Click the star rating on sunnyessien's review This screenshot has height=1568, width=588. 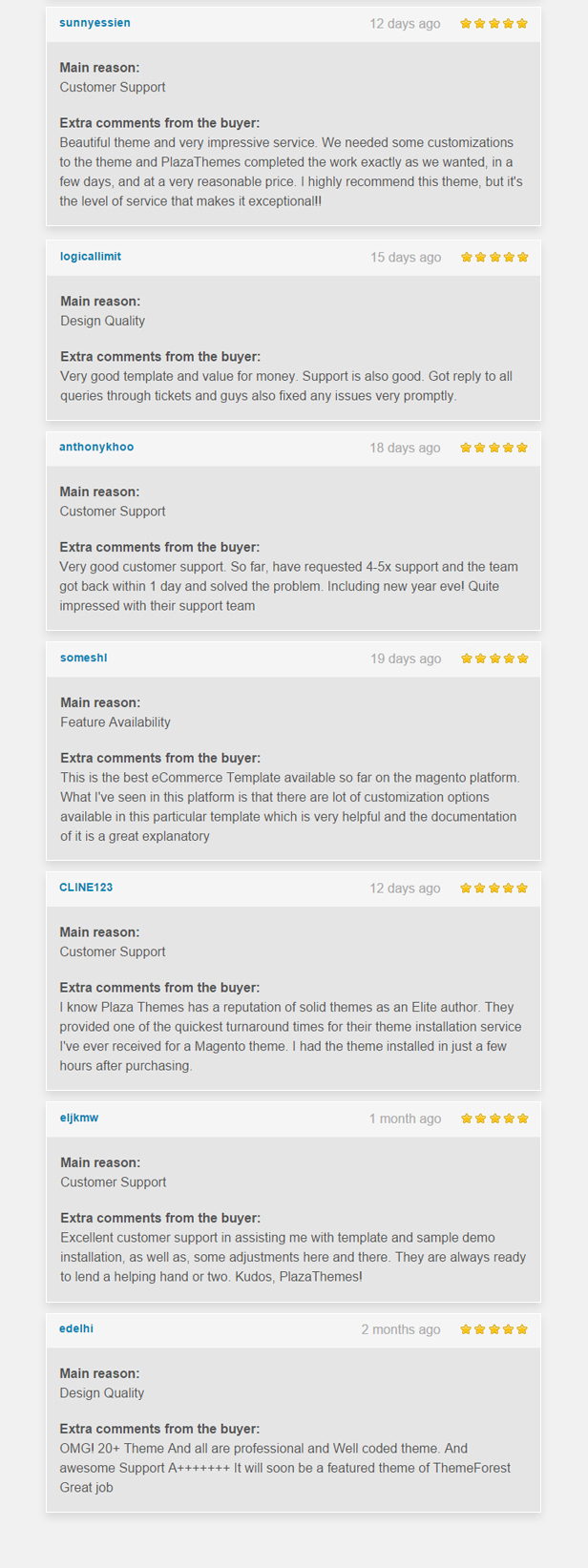click(494, 23)
